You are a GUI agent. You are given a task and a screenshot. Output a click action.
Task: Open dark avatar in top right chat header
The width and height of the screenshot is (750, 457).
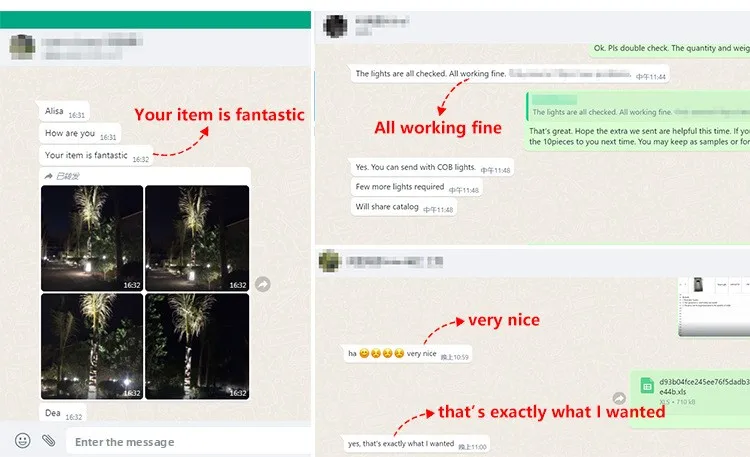[x=336, y=26]
